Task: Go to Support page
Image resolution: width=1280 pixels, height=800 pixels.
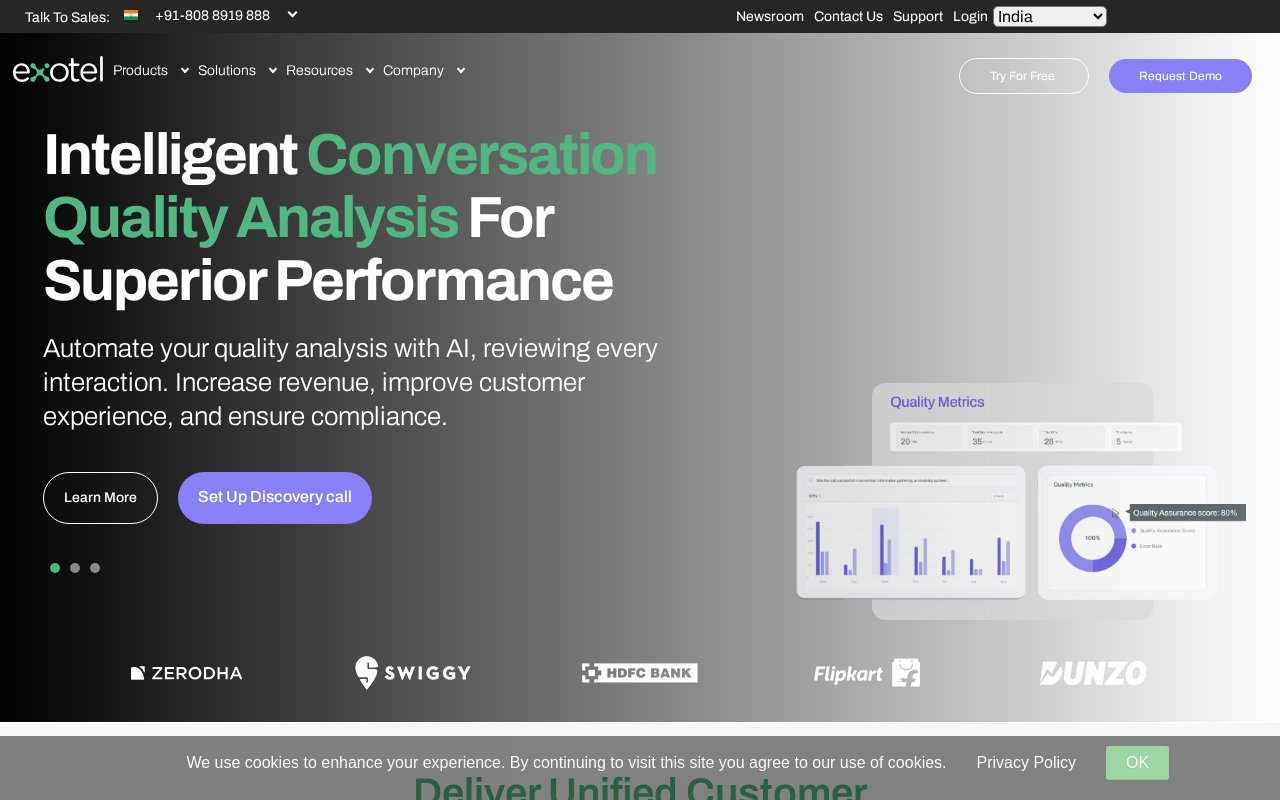Action: (x=918, y=16)
